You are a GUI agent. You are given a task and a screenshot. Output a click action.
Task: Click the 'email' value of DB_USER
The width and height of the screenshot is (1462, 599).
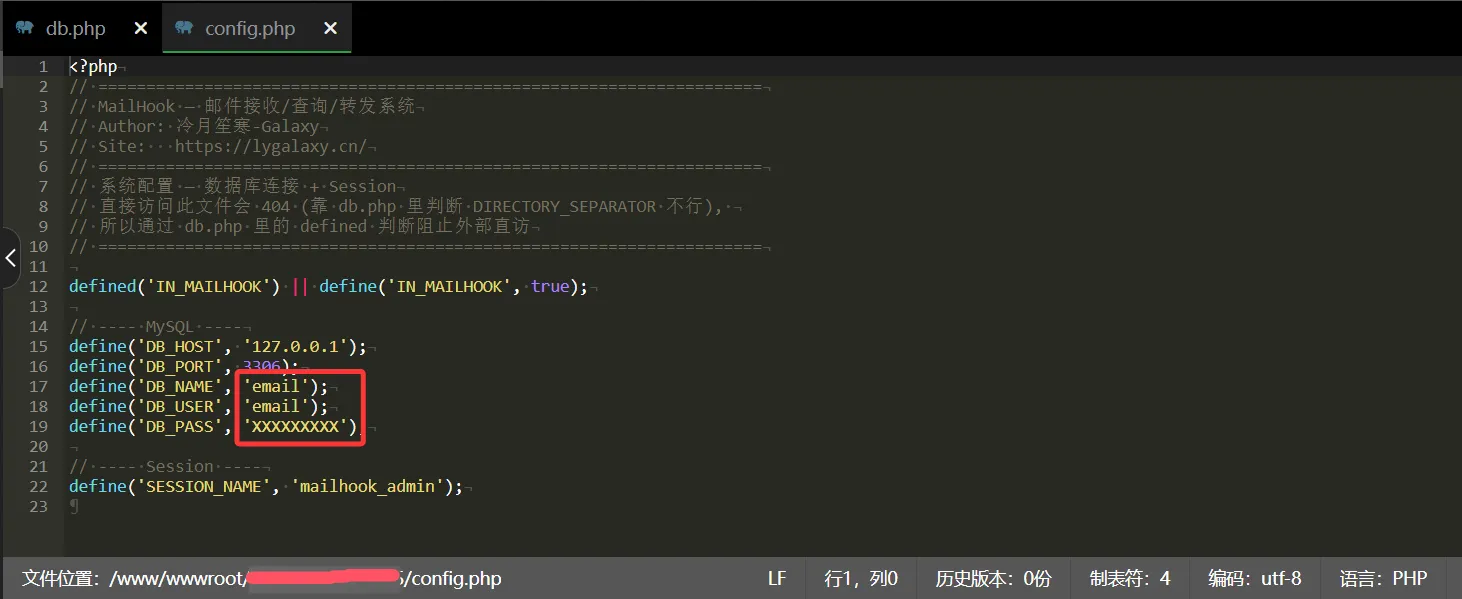[276, 406]
